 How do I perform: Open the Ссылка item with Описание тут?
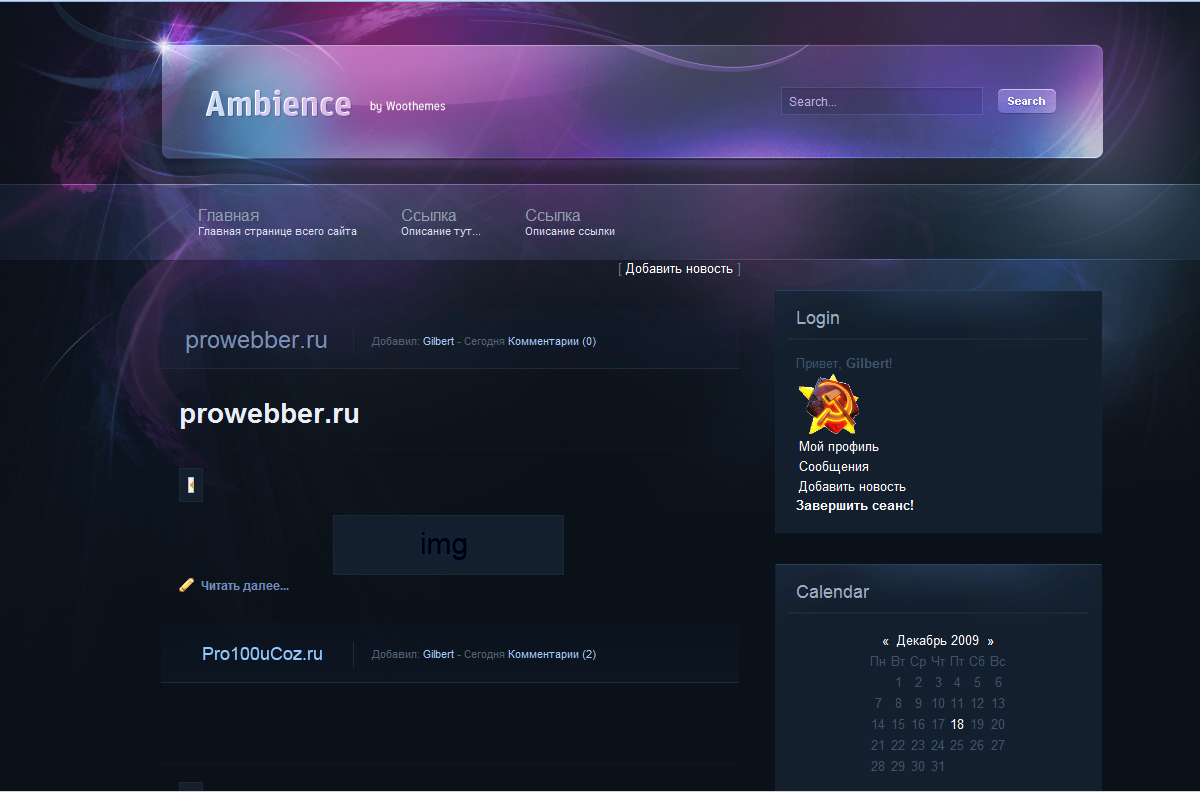[x=441, y=222]
